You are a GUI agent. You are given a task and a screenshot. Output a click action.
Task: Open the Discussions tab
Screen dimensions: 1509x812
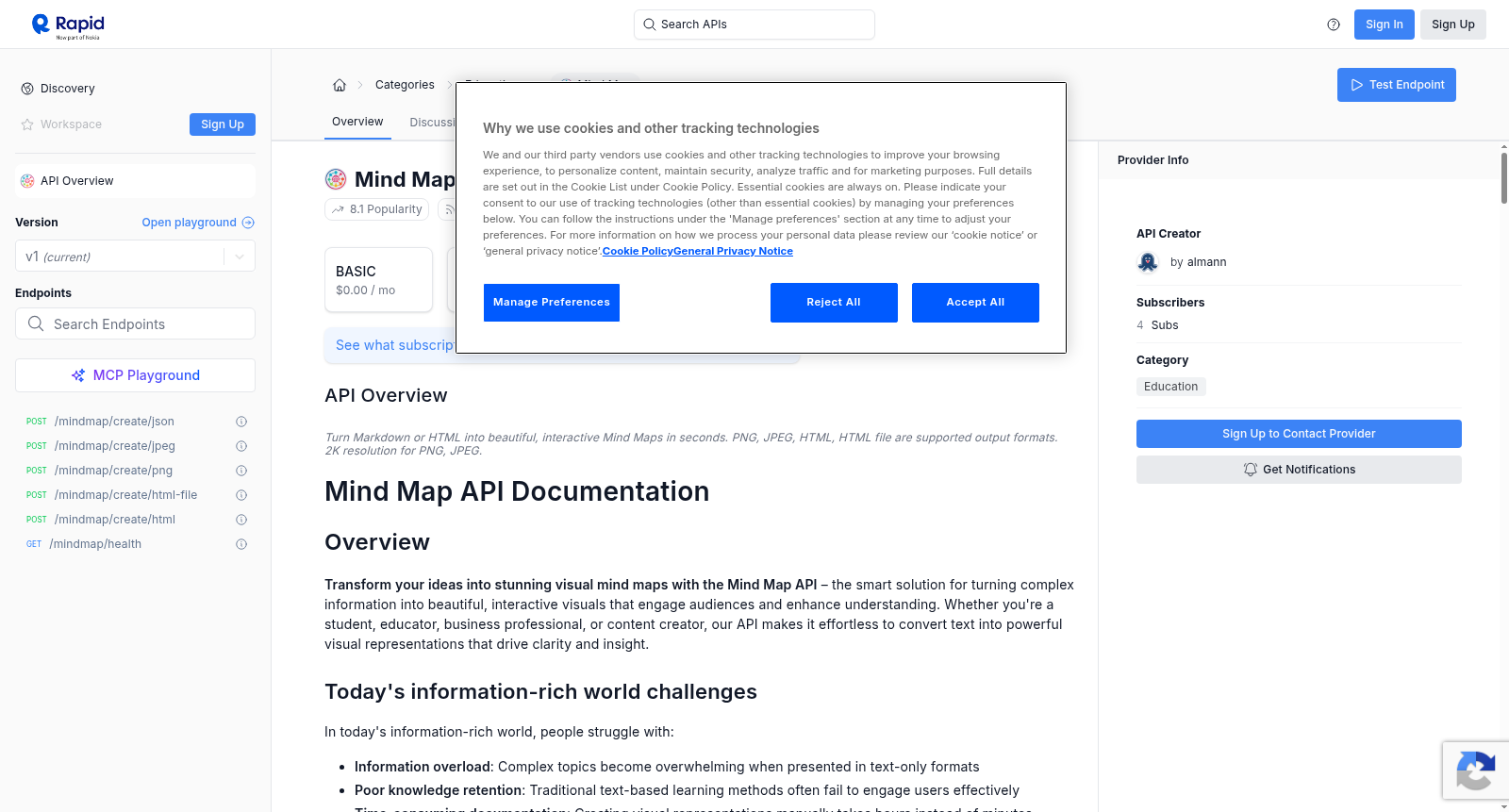pyautogui.click(x=433, y=123)
